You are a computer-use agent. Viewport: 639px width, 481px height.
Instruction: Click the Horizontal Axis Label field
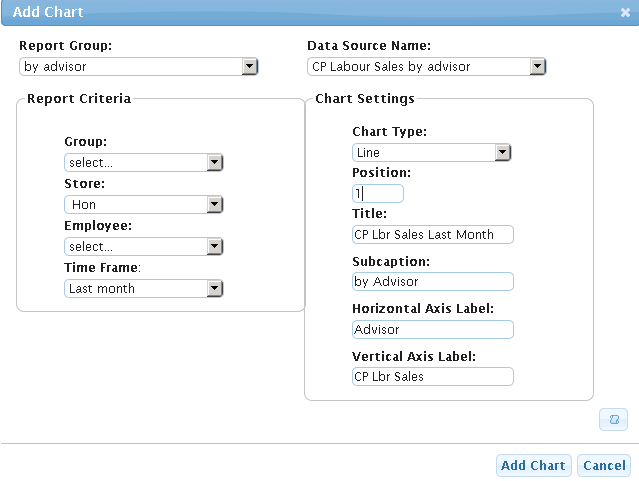432,329
